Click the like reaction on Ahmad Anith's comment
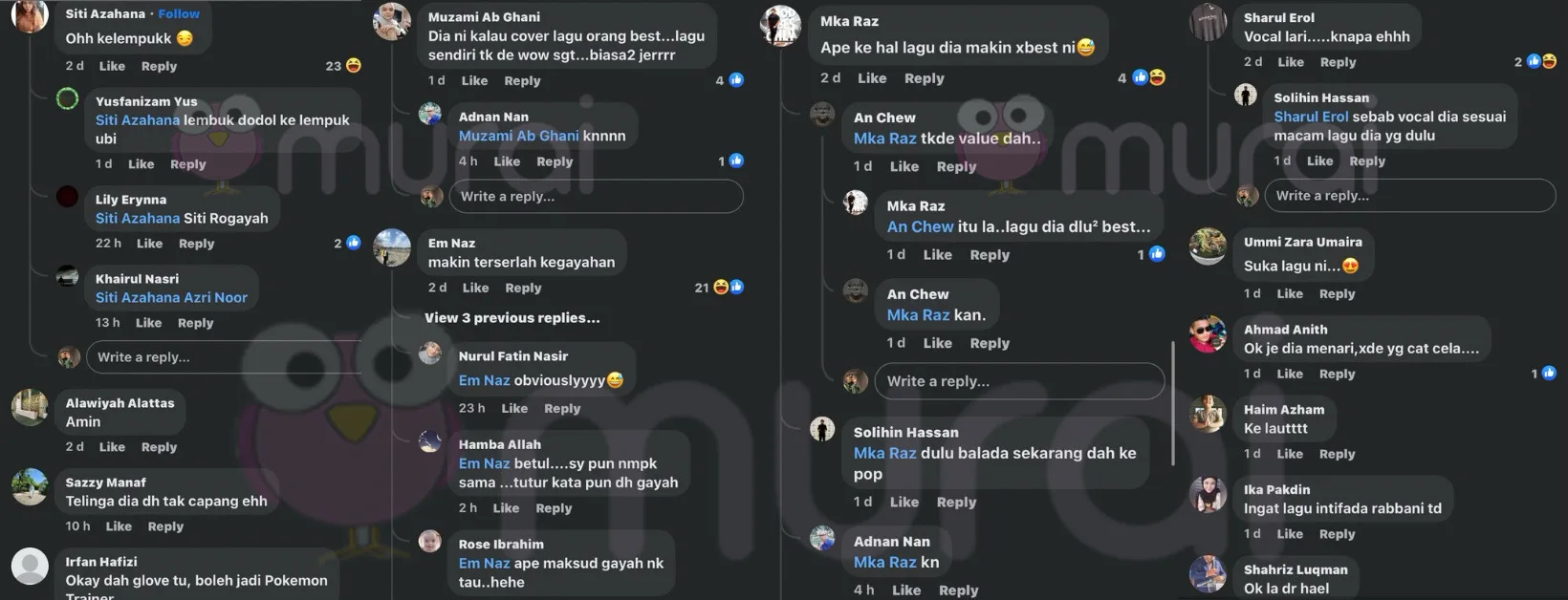Viewport: 1568px width, 600px height. coord(1549,374)
